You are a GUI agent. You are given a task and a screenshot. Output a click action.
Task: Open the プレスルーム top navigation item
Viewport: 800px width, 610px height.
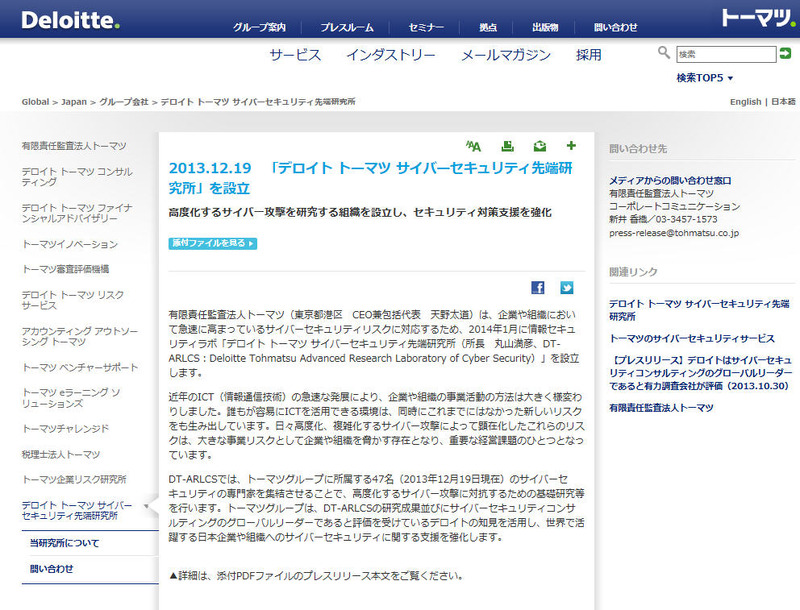point(348,27)
